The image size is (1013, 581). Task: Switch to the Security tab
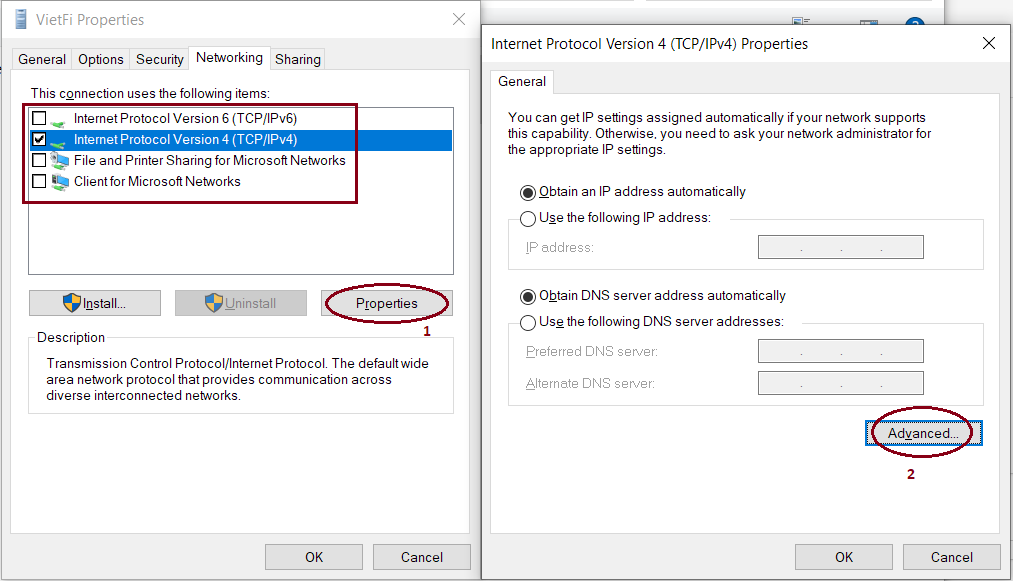[x=160, y=59]
